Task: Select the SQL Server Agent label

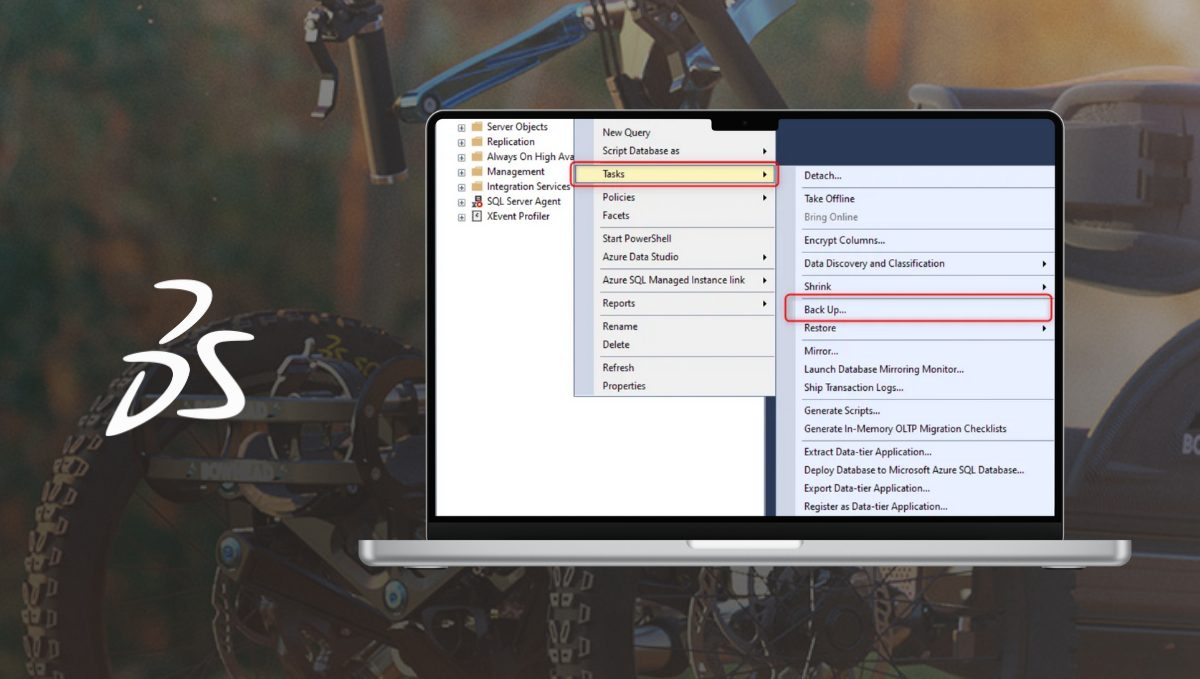Action: (524, 202)
